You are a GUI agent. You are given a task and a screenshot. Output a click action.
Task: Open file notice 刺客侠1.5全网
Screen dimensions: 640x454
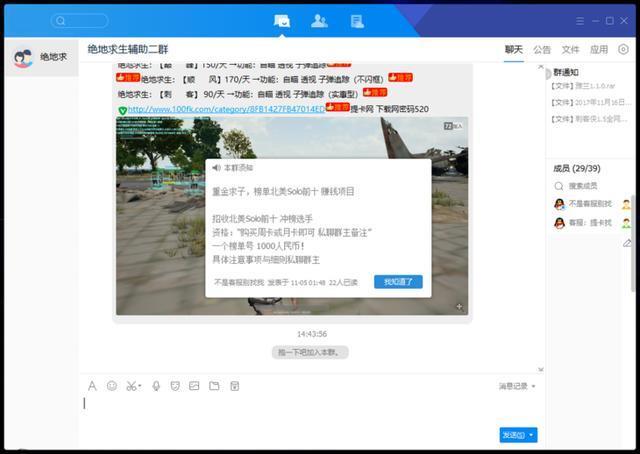point(589,119)
